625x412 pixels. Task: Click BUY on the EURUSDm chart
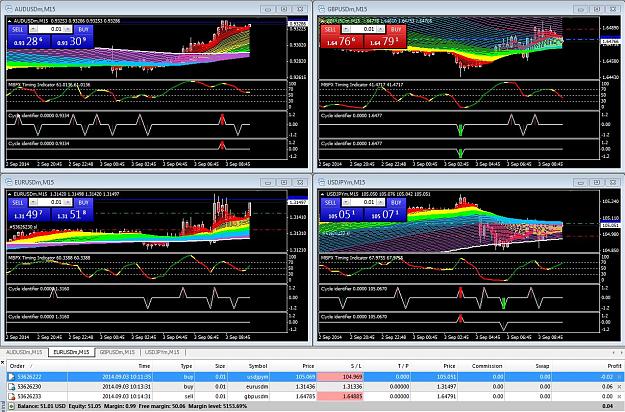[x=84, y=202]
